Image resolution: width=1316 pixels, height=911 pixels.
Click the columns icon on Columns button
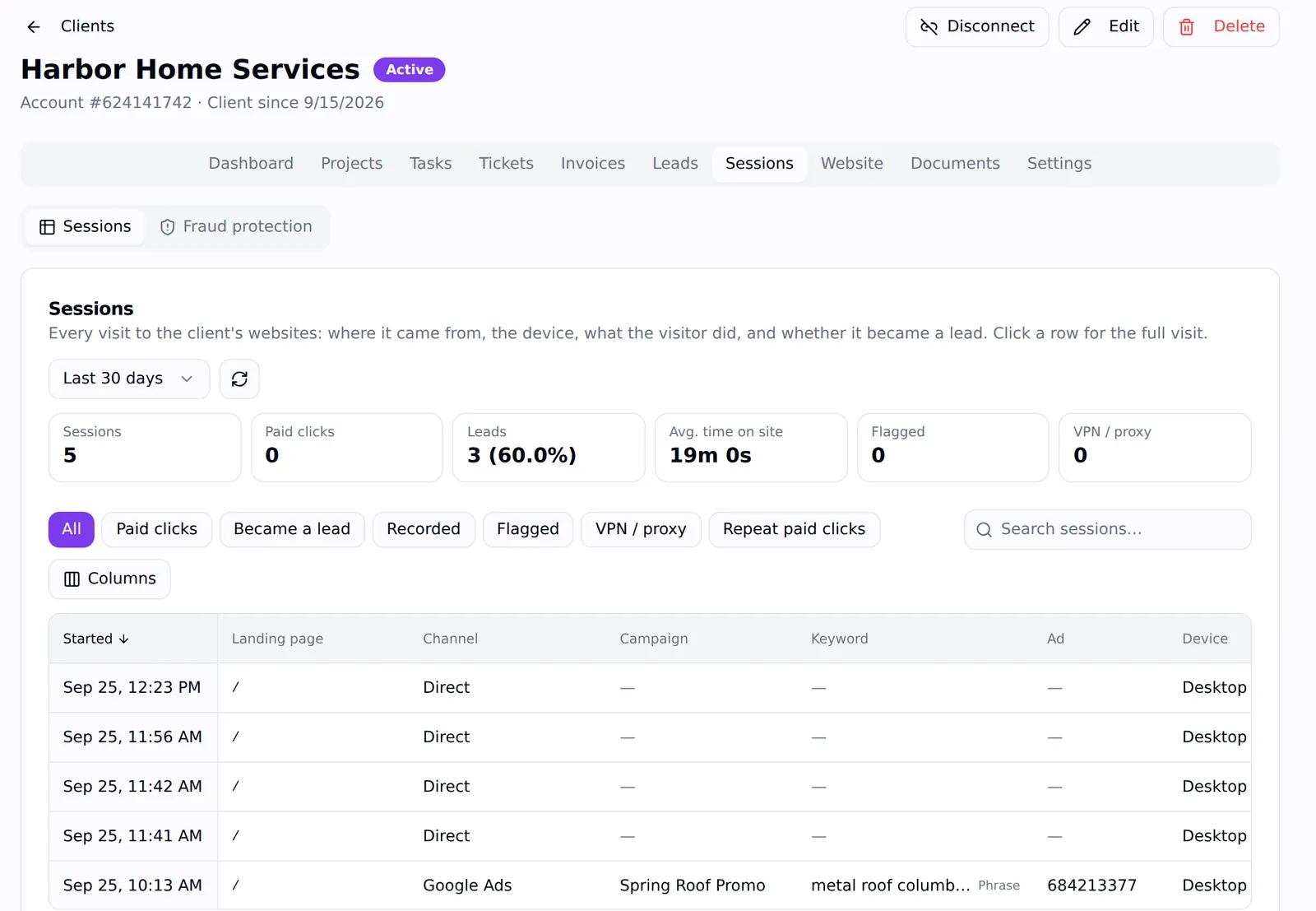pyautogui.click(x=72, y=579)
